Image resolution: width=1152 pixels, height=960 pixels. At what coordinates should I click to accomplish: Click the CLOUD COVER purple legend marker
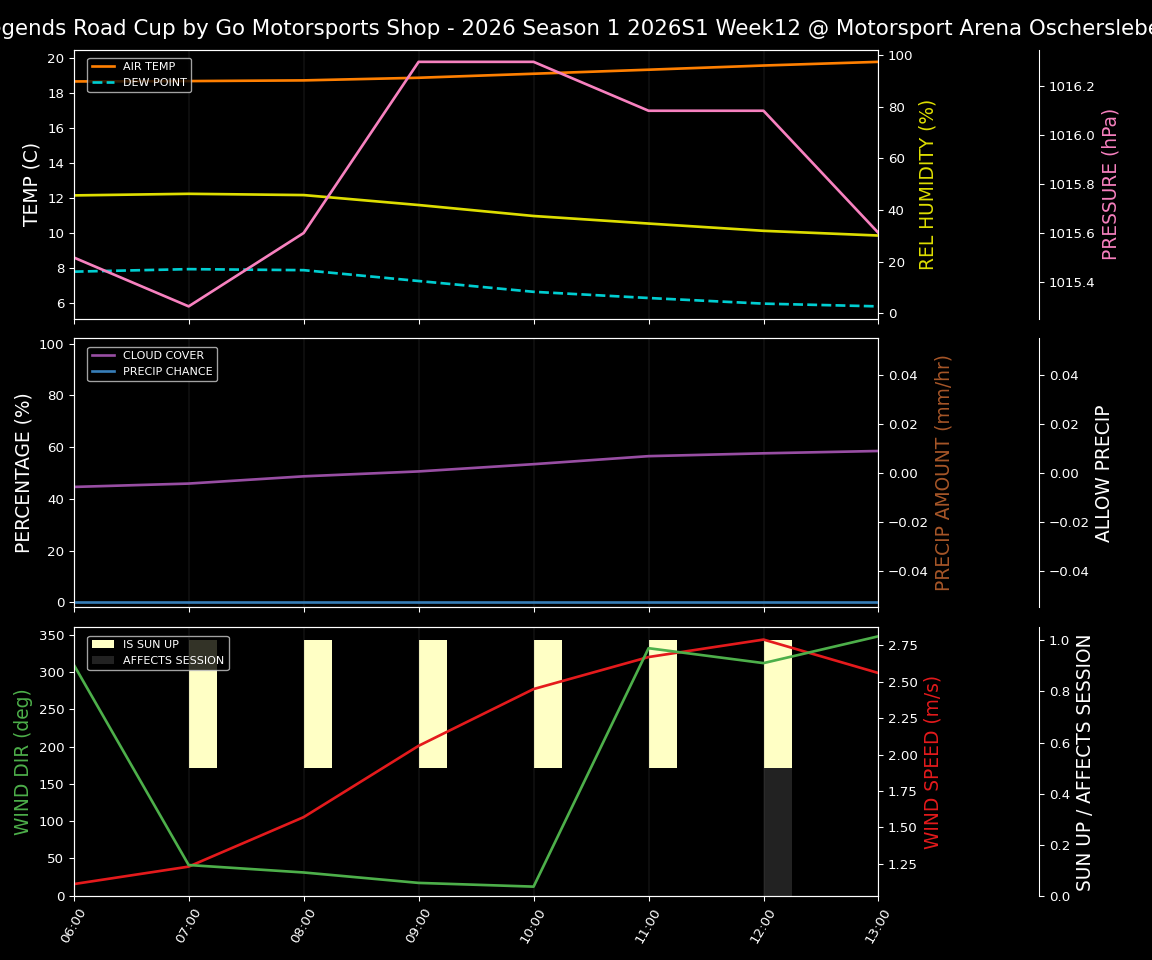click(105, 355)
